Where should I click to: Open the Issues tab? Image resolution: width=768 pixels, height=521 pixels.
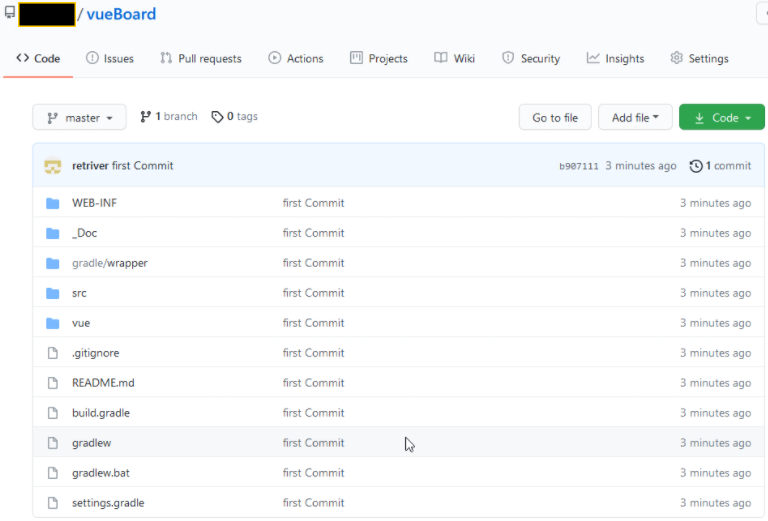tap(110, 58)
